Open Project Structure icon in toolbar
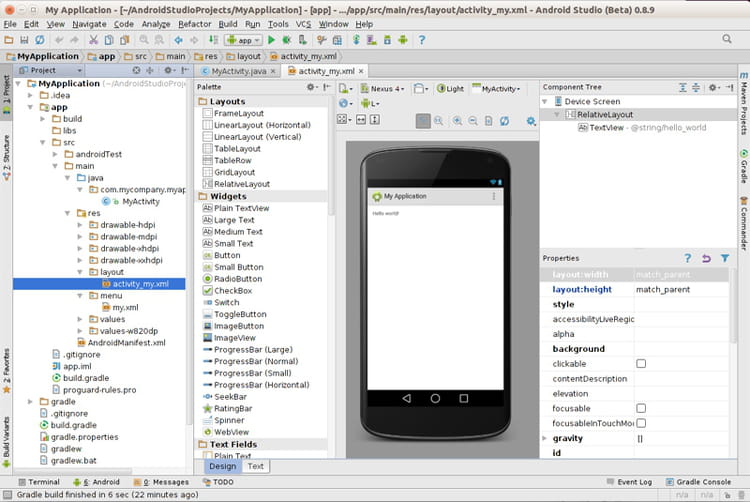 click(337, 40)
